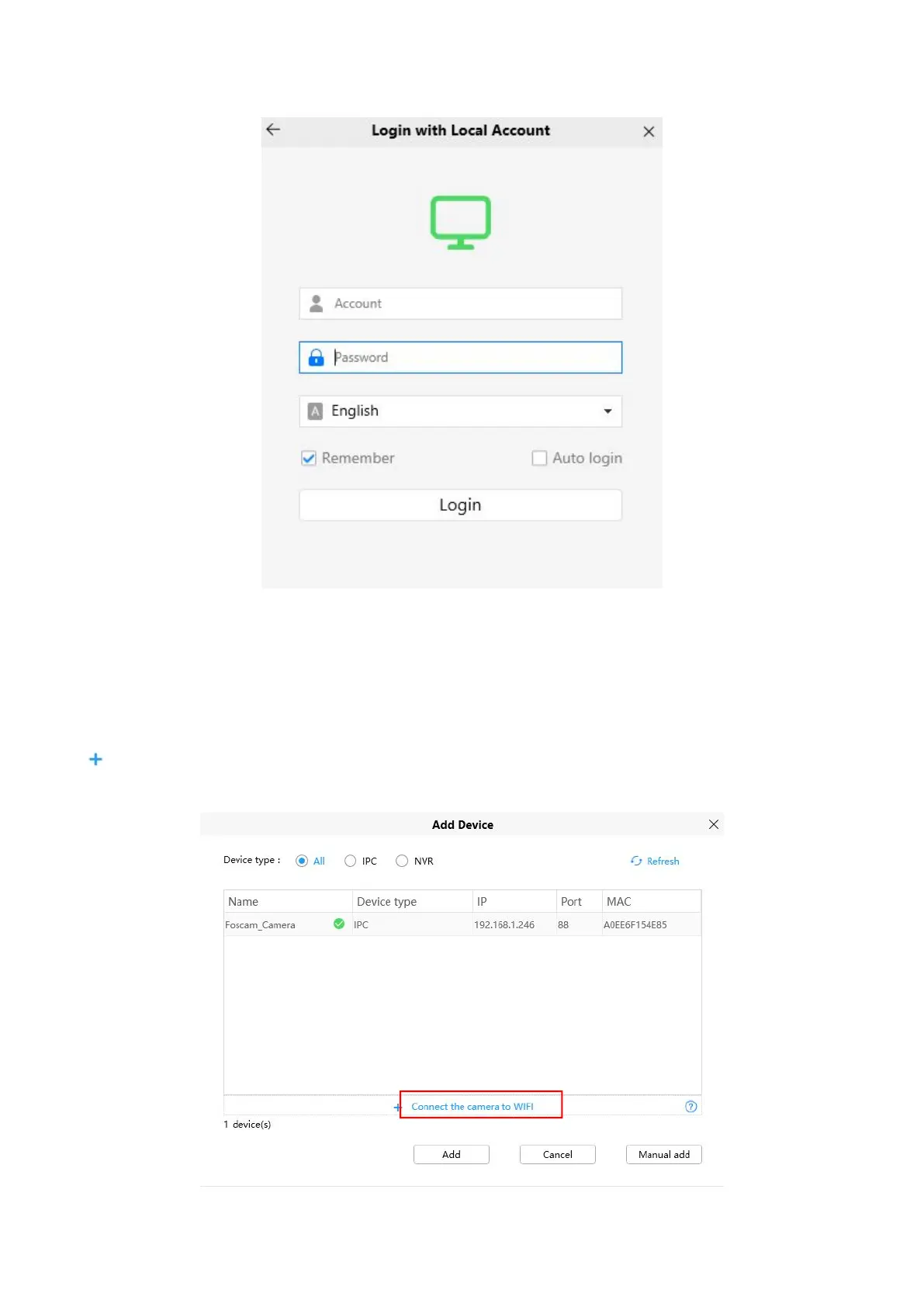The height and width of the screenshot is (1307, 924).
Task: Open the English language dropdown
Action: (x=461, y=411)
